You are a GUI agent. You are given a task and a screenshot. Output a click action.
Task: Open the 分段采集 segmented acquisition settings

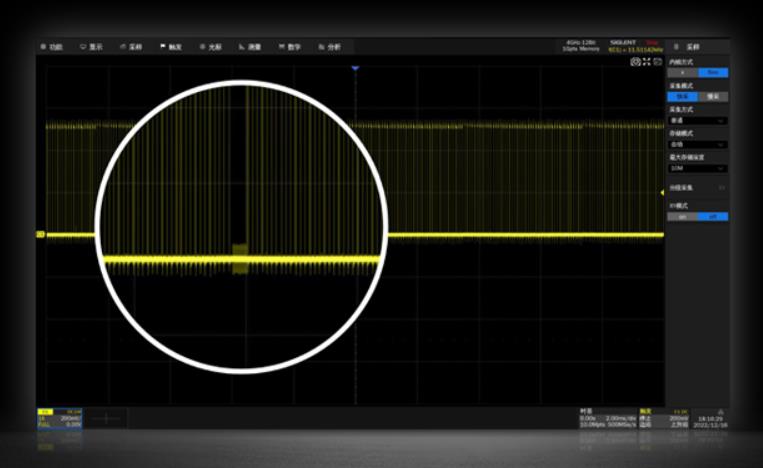(x=697, y=187)
